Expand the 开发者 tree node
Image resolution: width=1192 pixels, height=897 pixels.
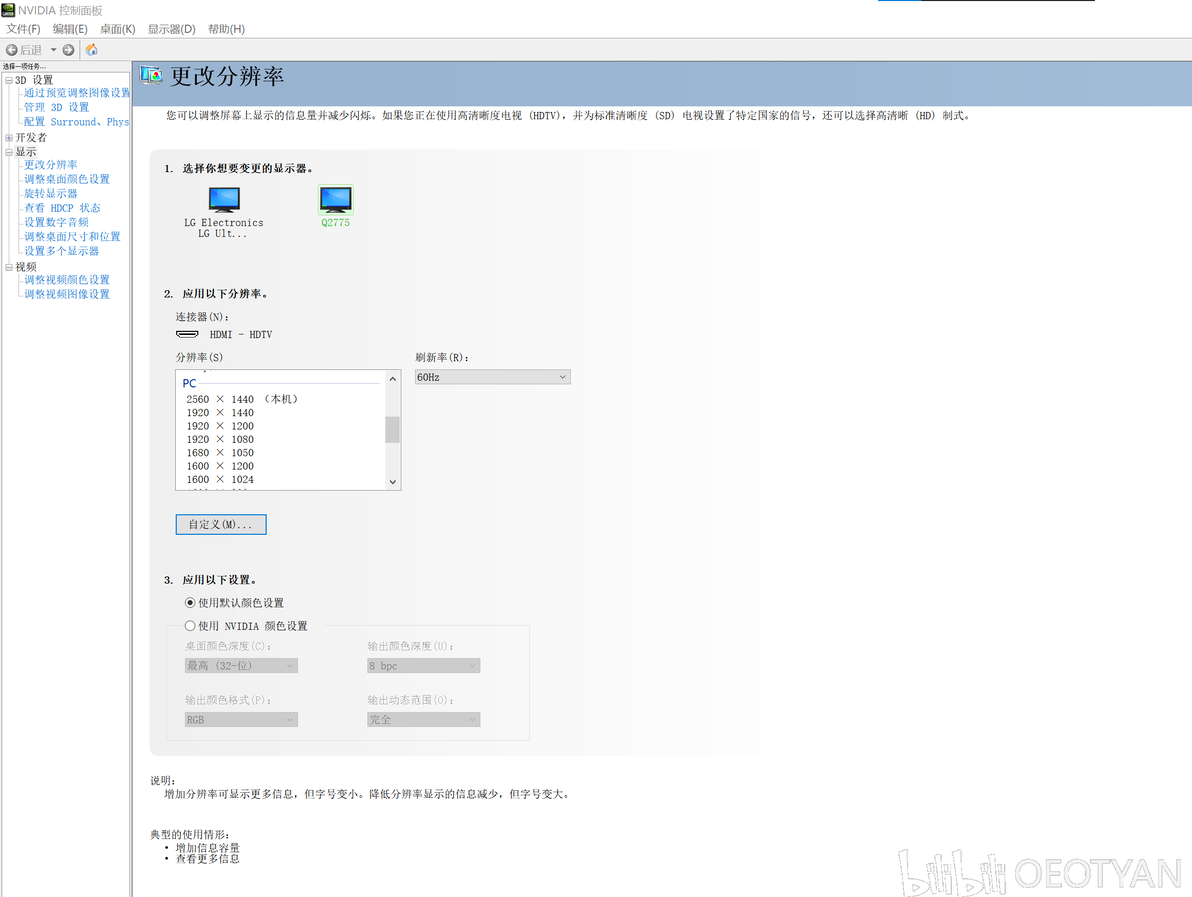coord(9,138)
